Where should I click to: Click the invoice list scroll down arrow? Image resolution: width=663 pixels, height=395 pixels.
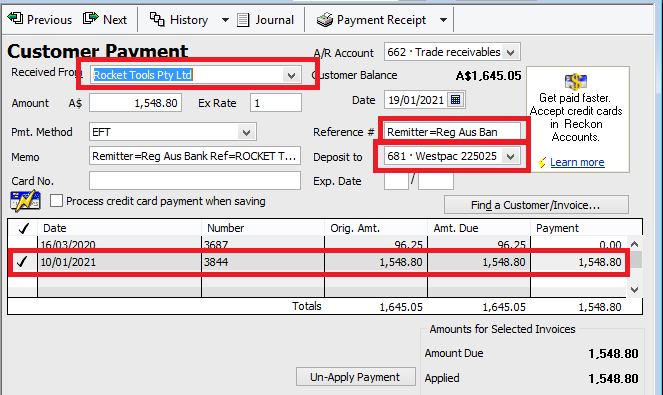(x=634, y=290)
